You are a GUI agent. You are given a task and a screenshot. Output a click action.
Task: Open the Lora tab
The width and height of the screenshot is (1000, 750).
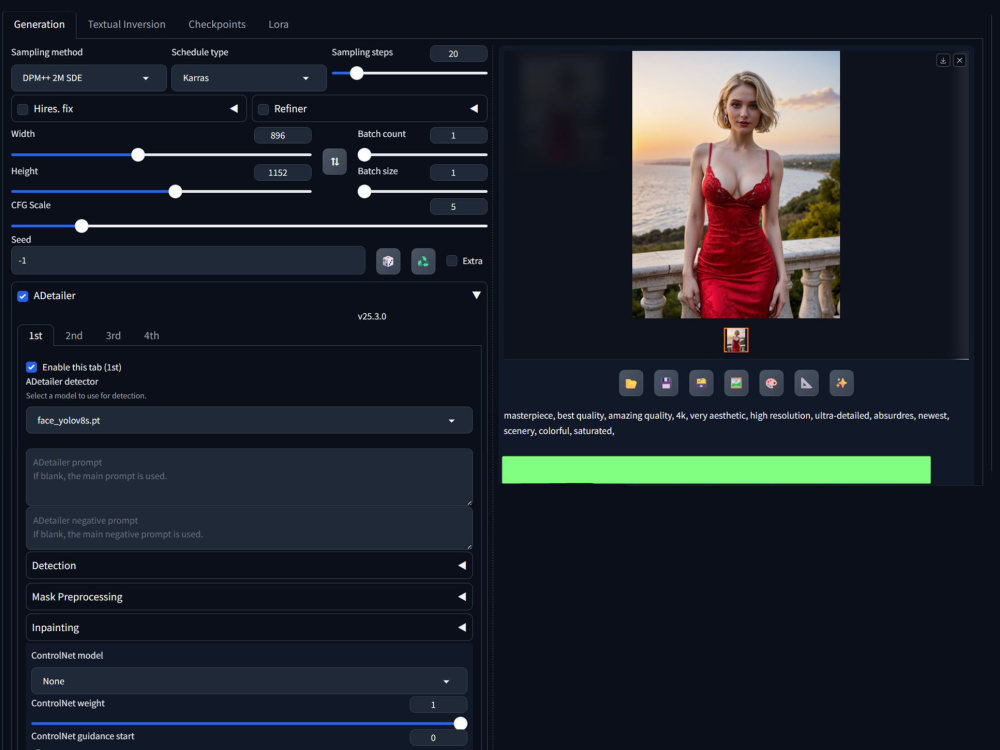(278, 24)
